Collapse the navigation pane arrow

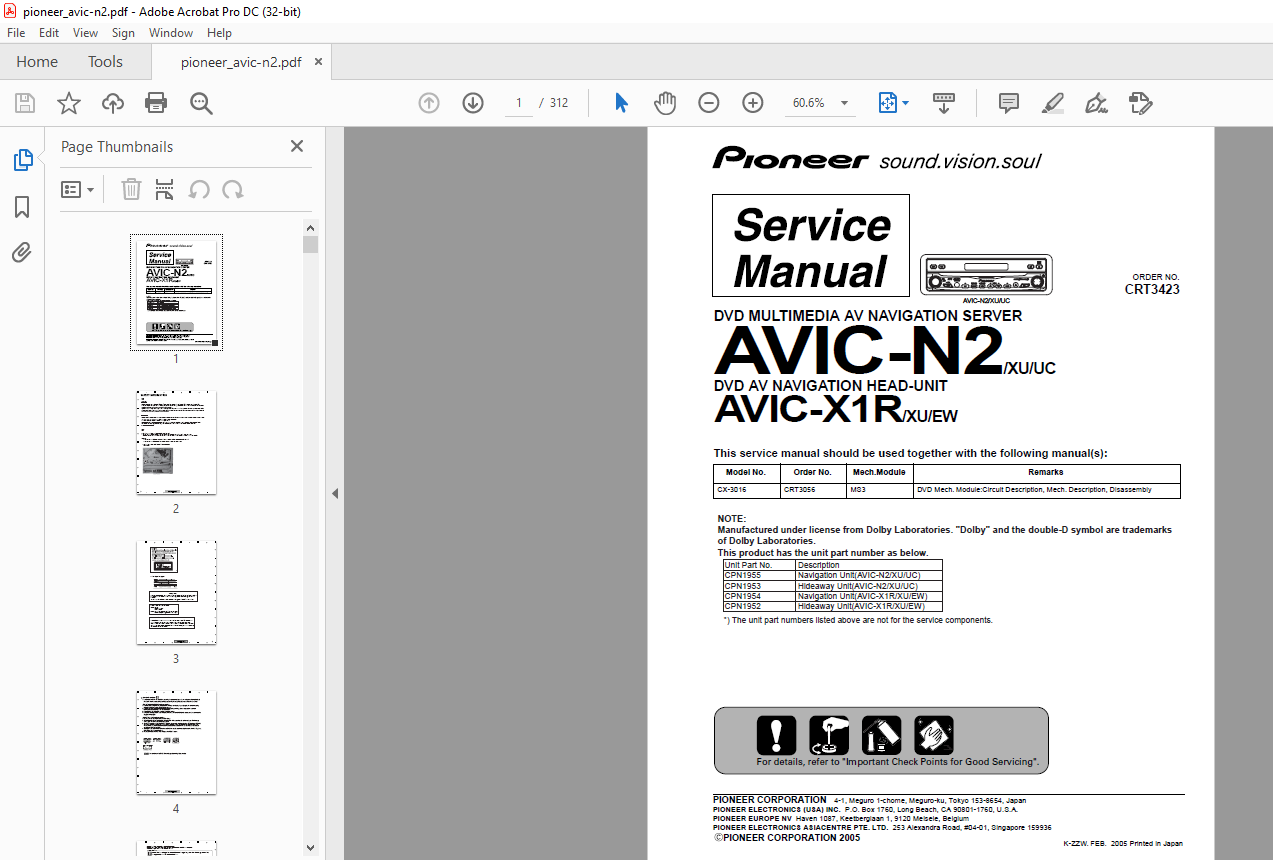[335, 493]
